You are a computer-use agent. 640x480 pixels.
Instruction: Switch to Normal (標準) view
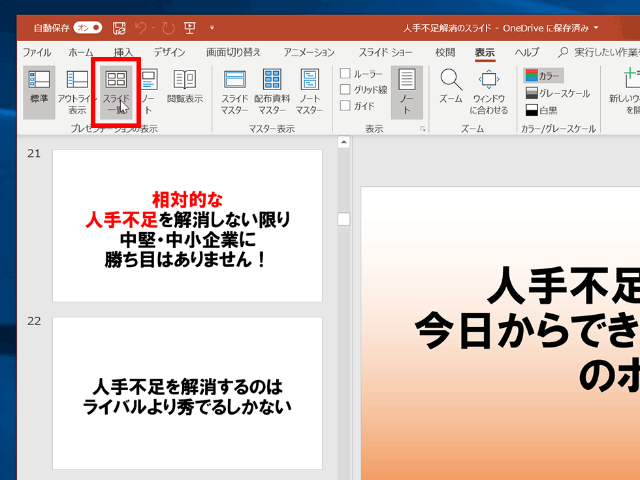pyautogui.click(x=39, y=90)
